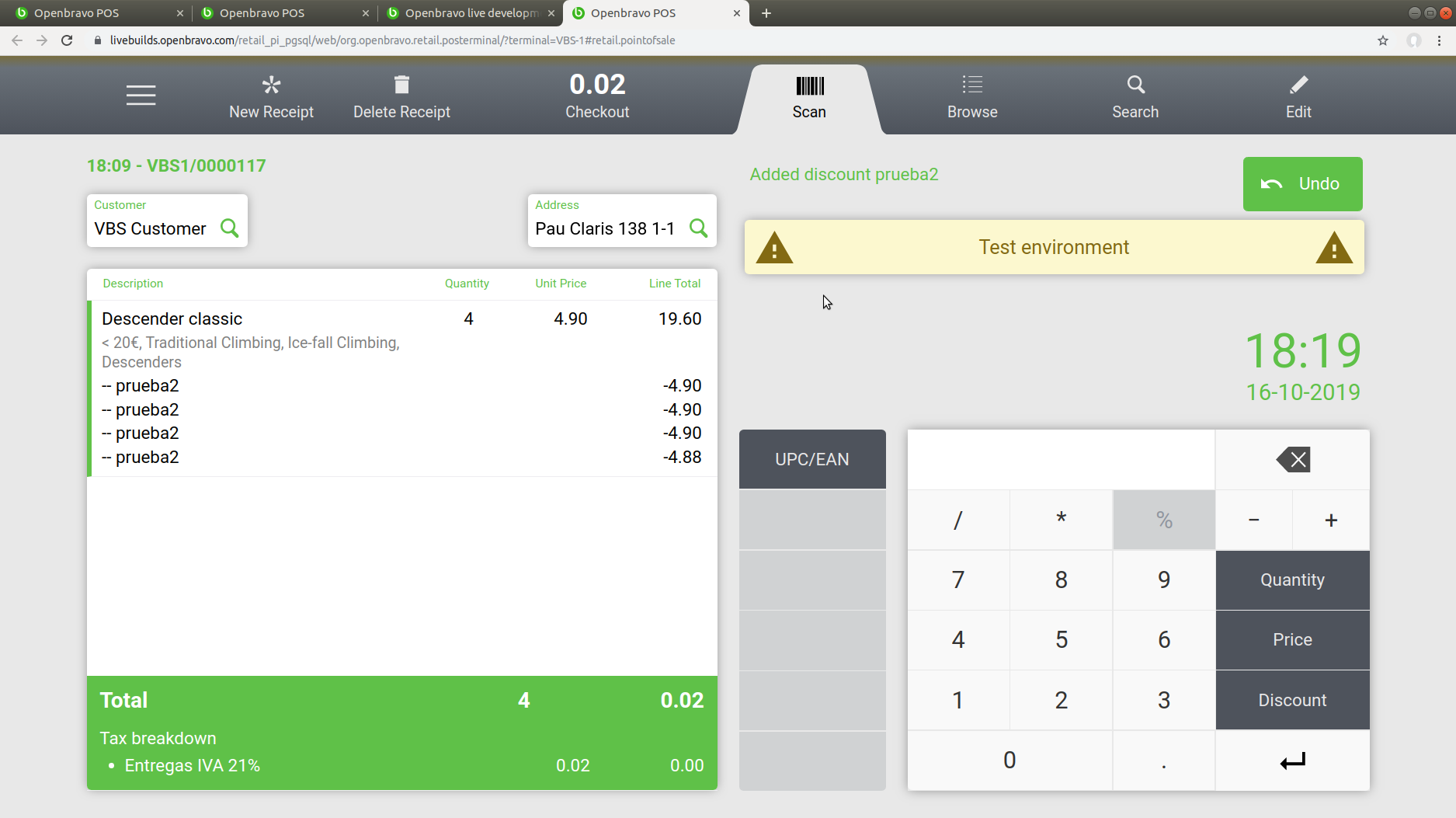
Task: Click the site lock icon in address bar
Action: pyautogui.click(x=97, y=40)
